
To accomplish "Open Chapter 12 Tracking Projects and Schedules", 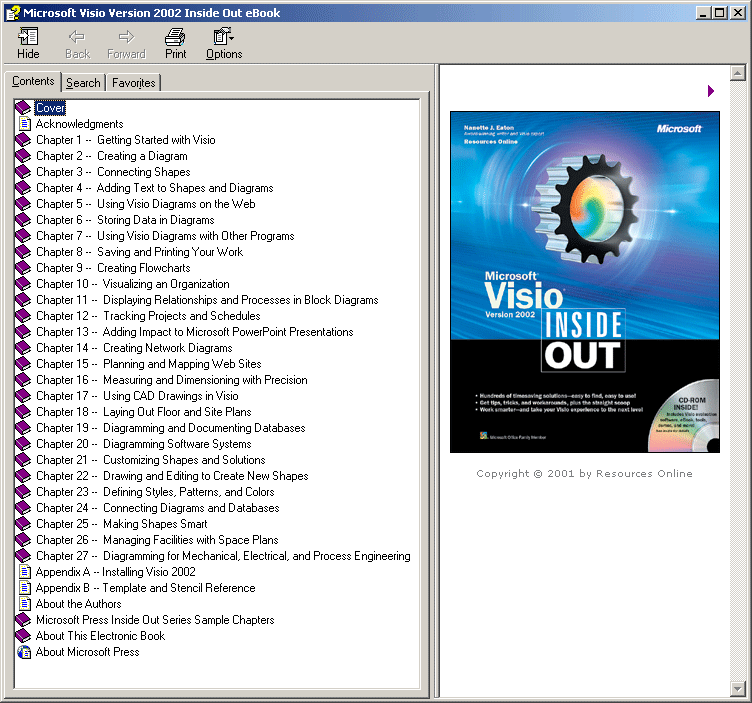I will point(148,316).
